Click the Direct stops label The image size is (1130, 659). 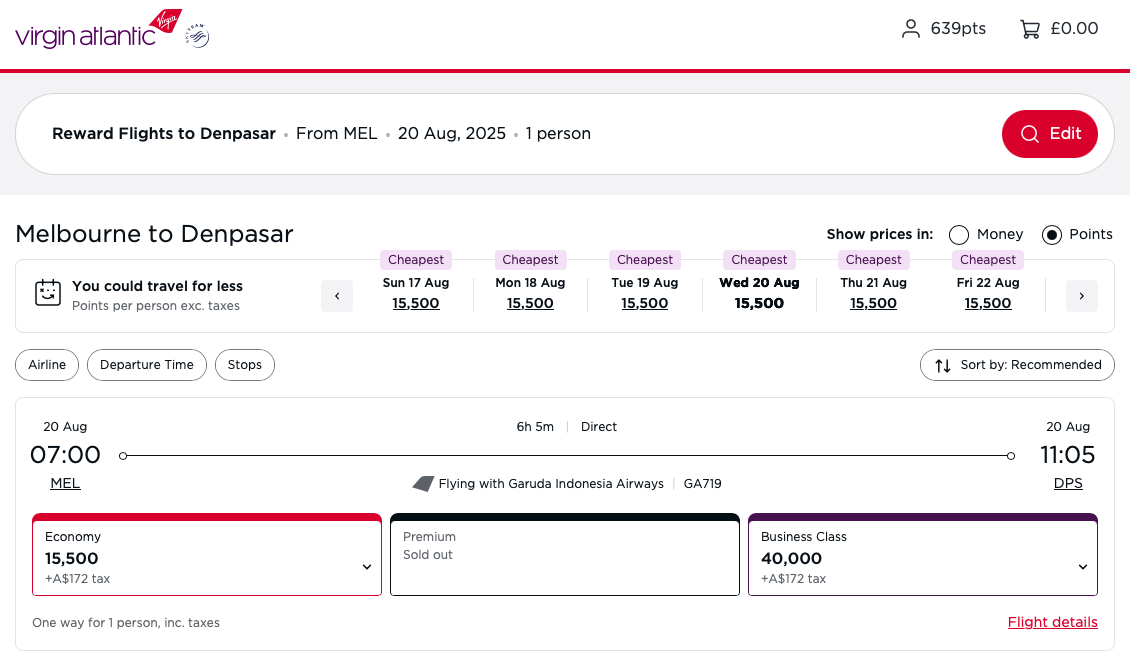599,427
